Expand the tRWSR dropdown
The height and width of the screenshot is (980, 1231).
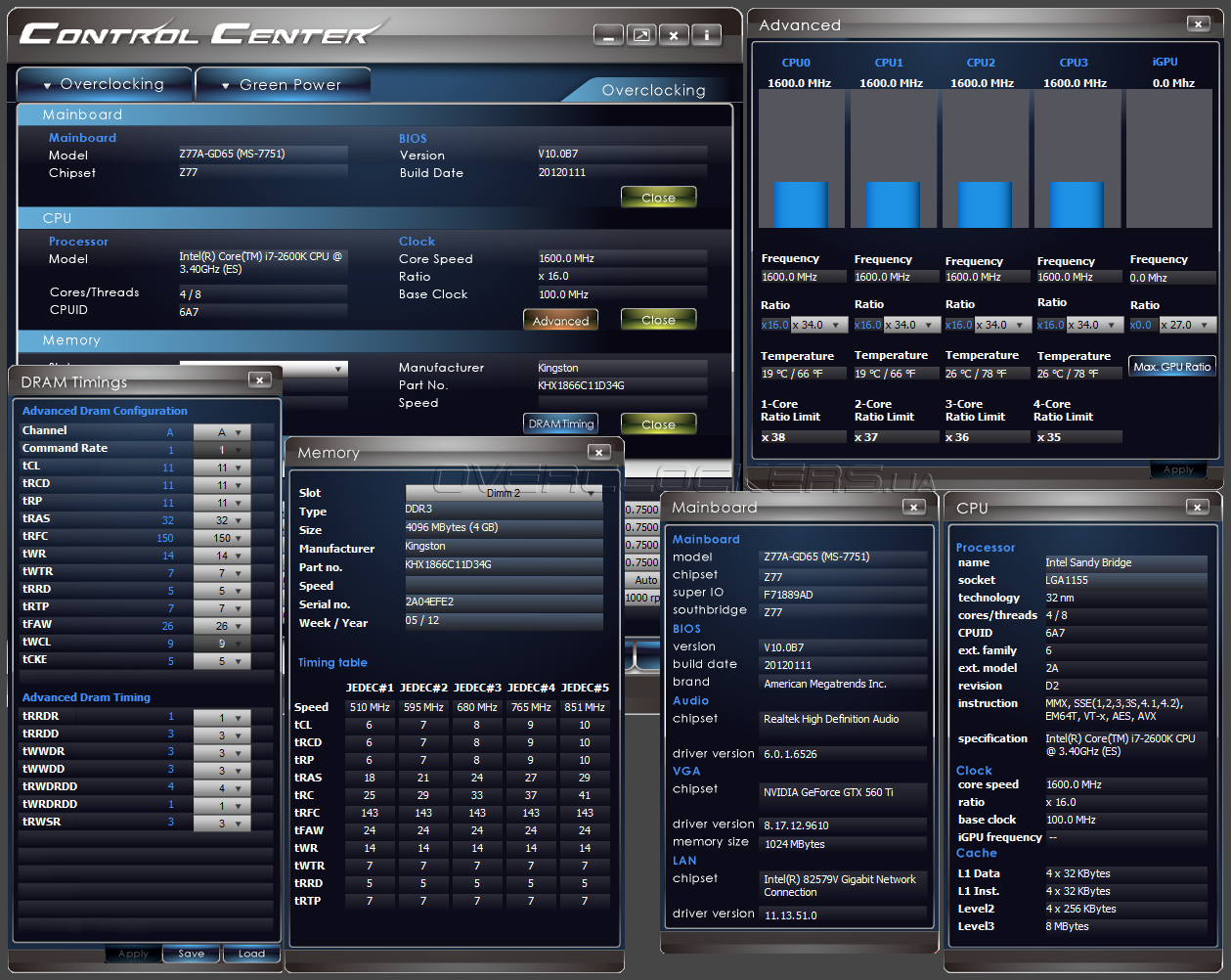(x=222, y=824)
